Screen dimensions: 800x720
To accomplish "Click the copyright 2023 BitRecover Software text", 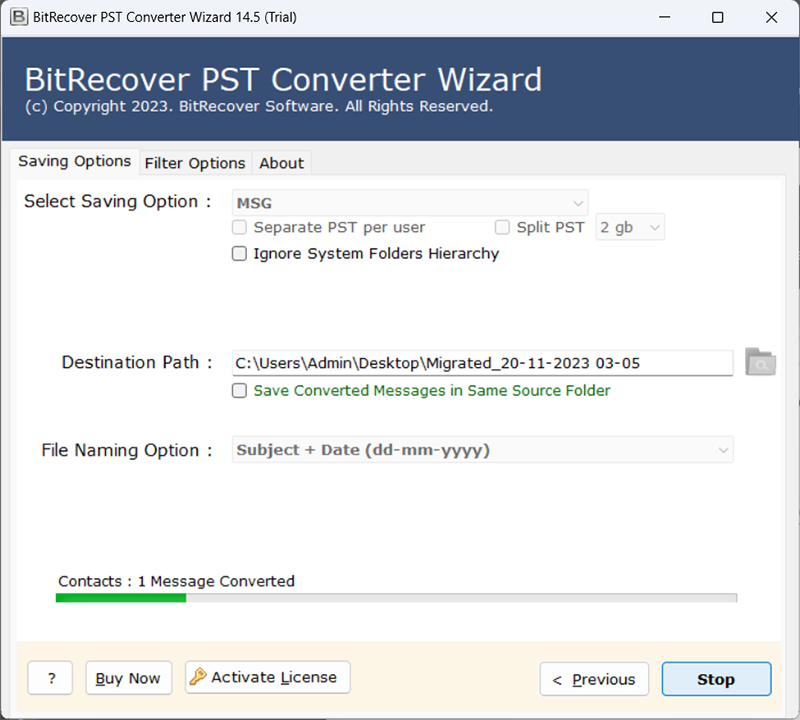I will coord(259,106).
